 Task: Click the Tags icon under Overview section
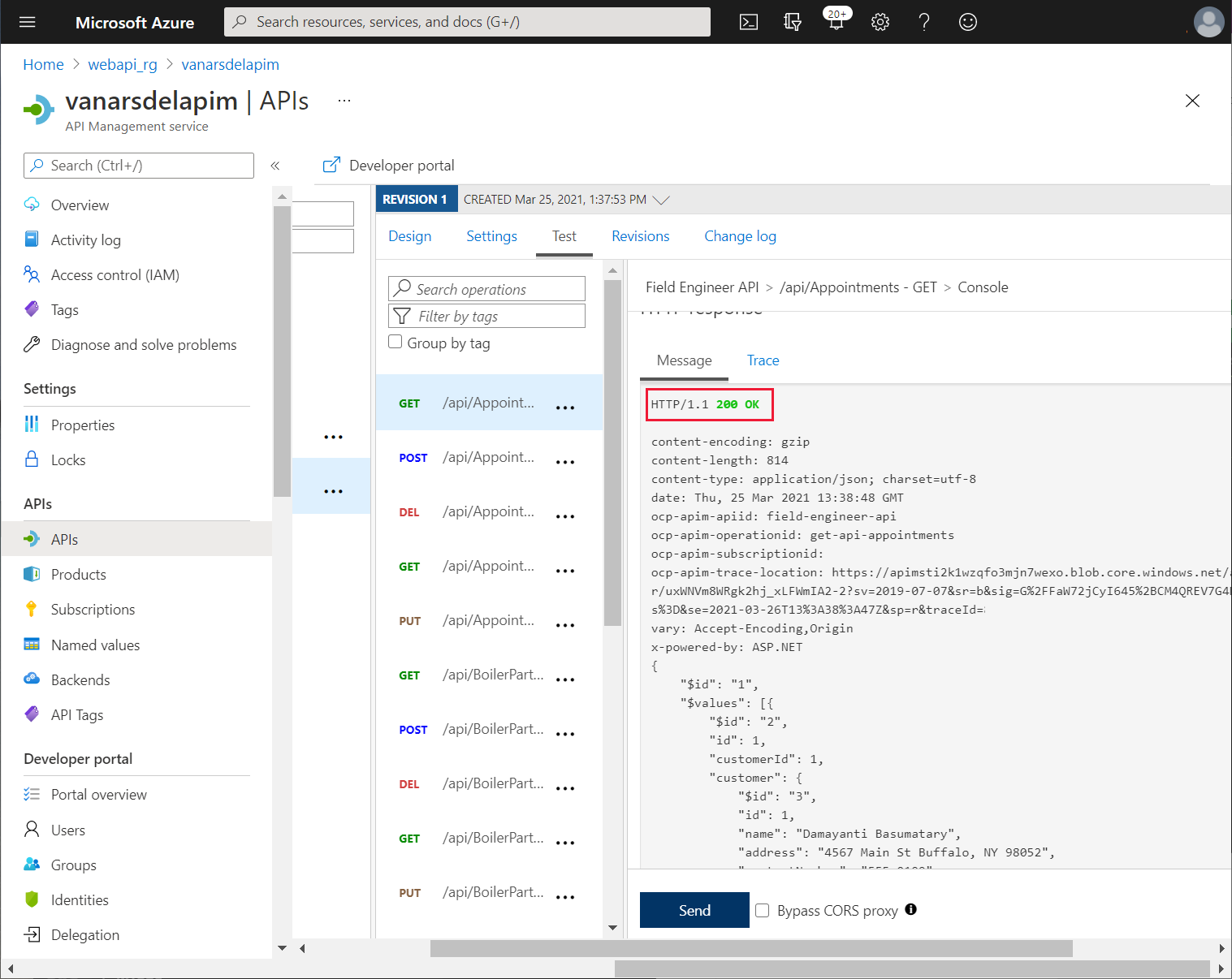click(x=32, y=309)
